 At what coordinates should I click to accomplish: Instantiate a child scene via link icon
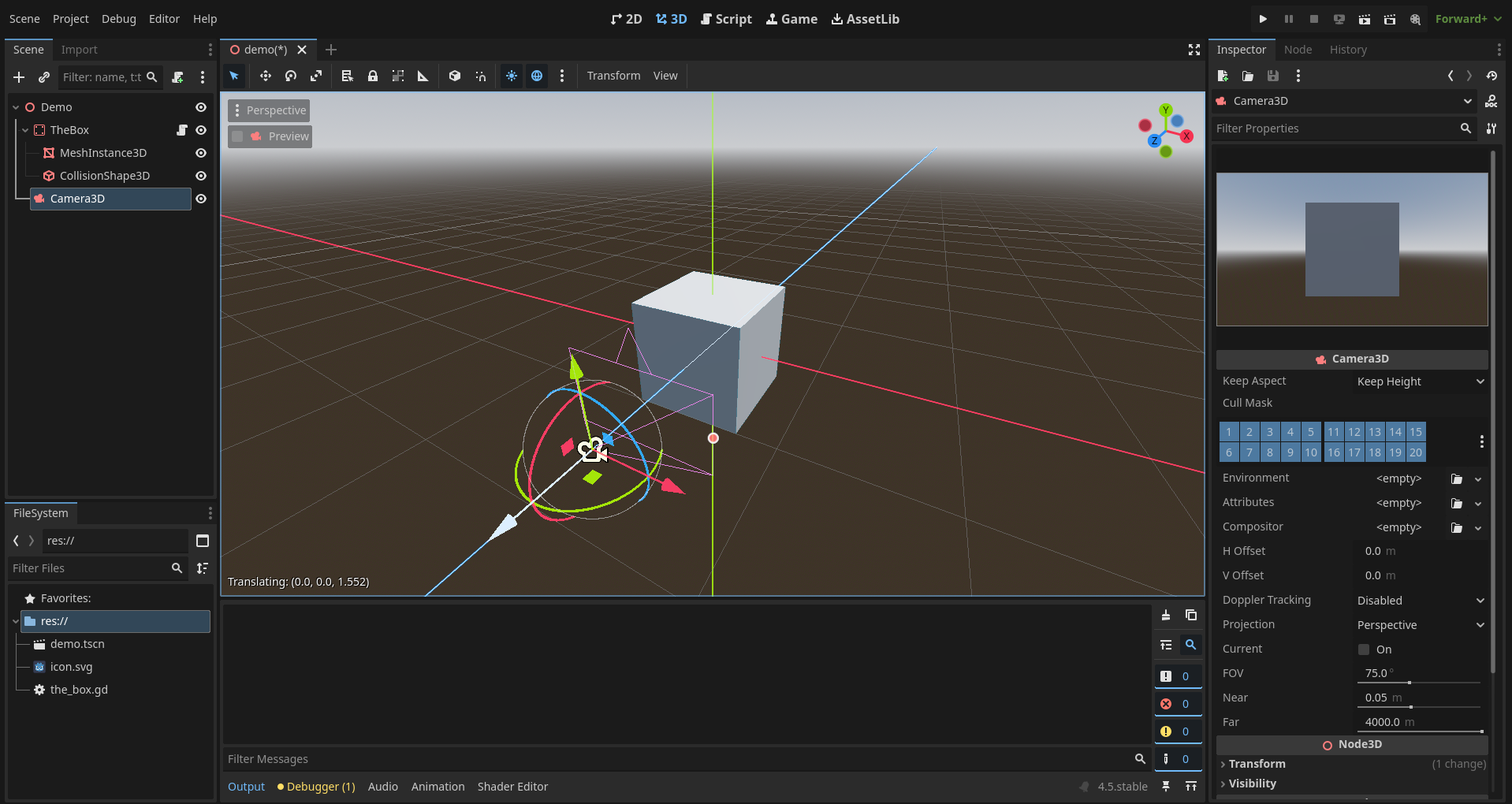[x=44, y=77]
